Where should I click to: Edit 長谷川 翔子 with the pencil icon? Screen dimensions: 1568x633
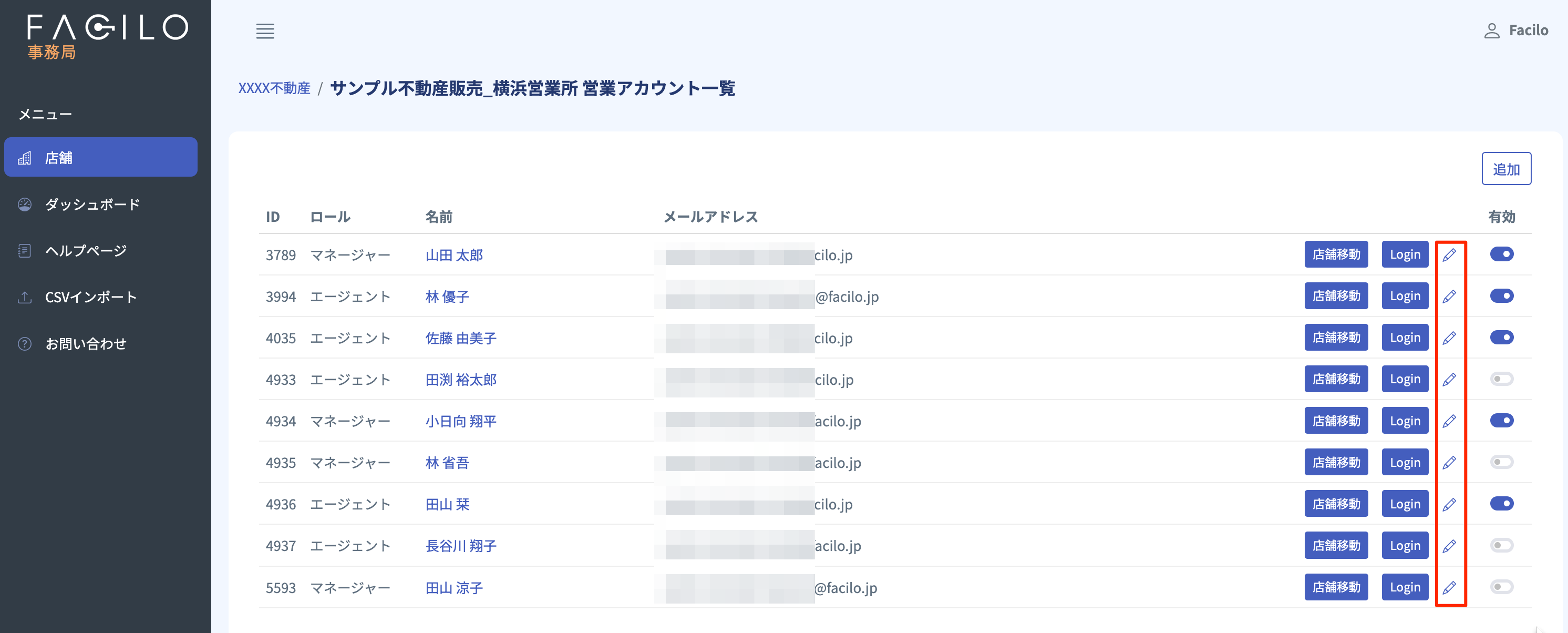[x=1449, y=546]
